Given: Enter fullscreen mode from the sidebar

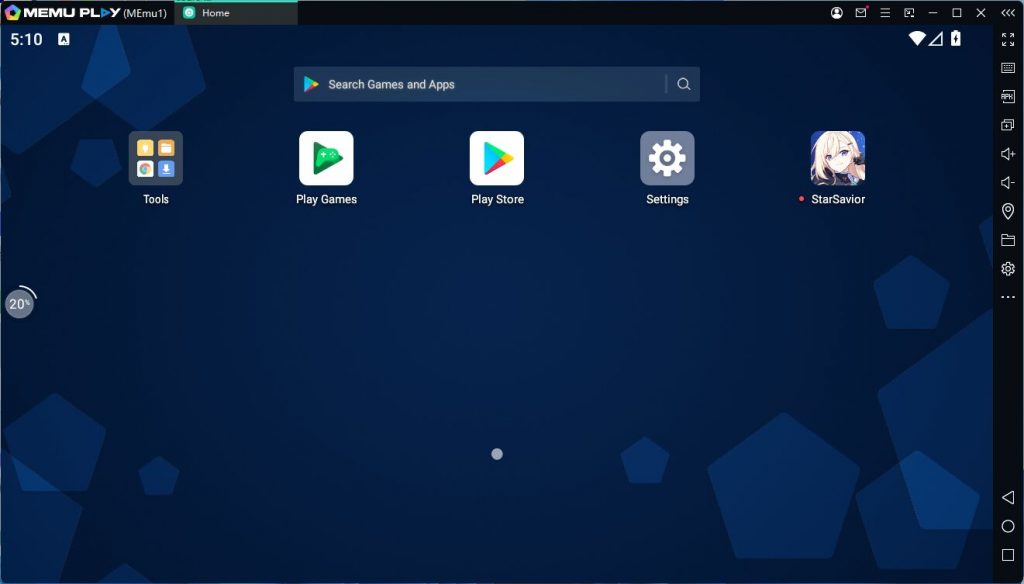Looking at the screenshot, I should coord(1008,39).
